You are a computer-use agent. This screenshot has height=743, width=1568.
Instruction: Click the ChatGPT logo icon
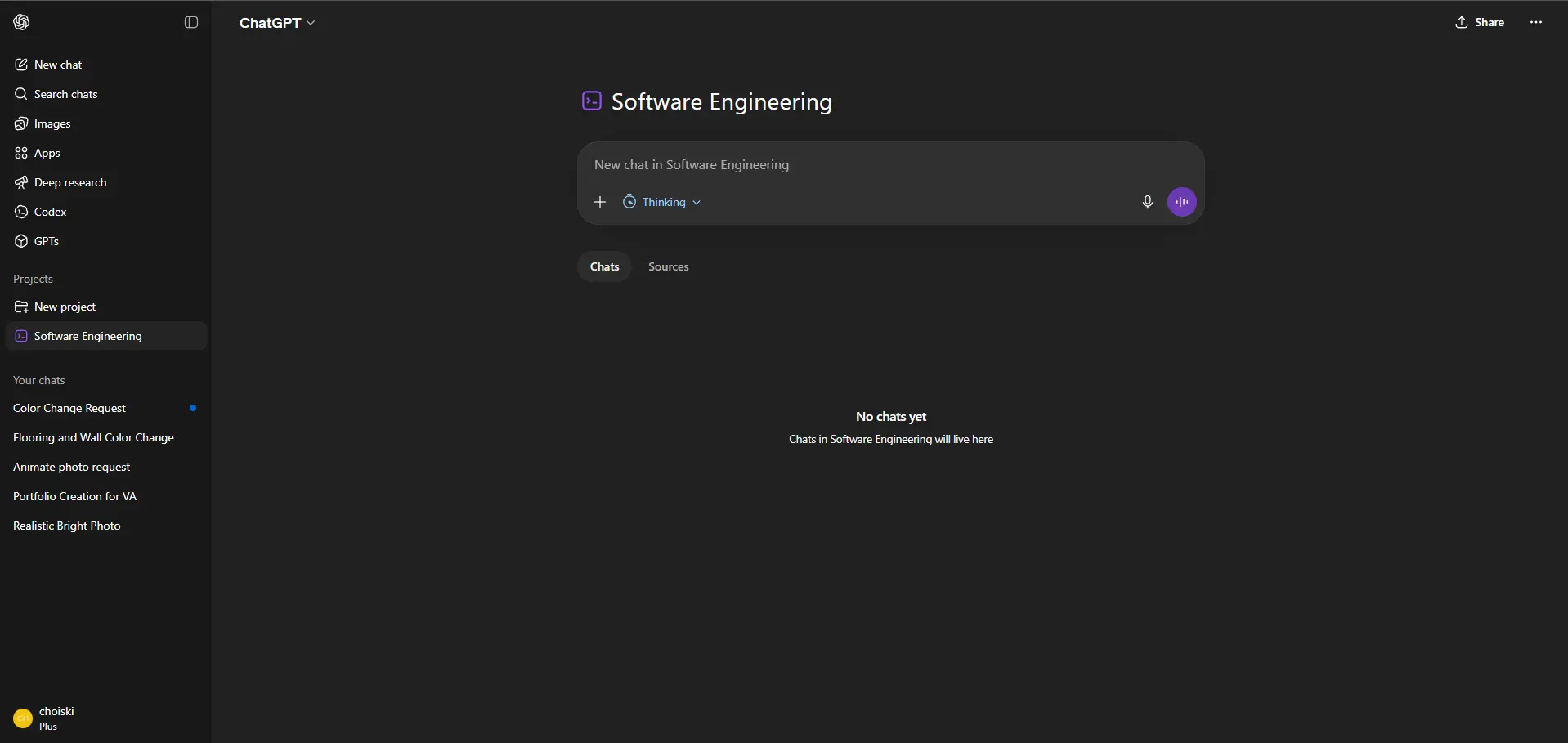pyautogui.click(x=21, y=22)
